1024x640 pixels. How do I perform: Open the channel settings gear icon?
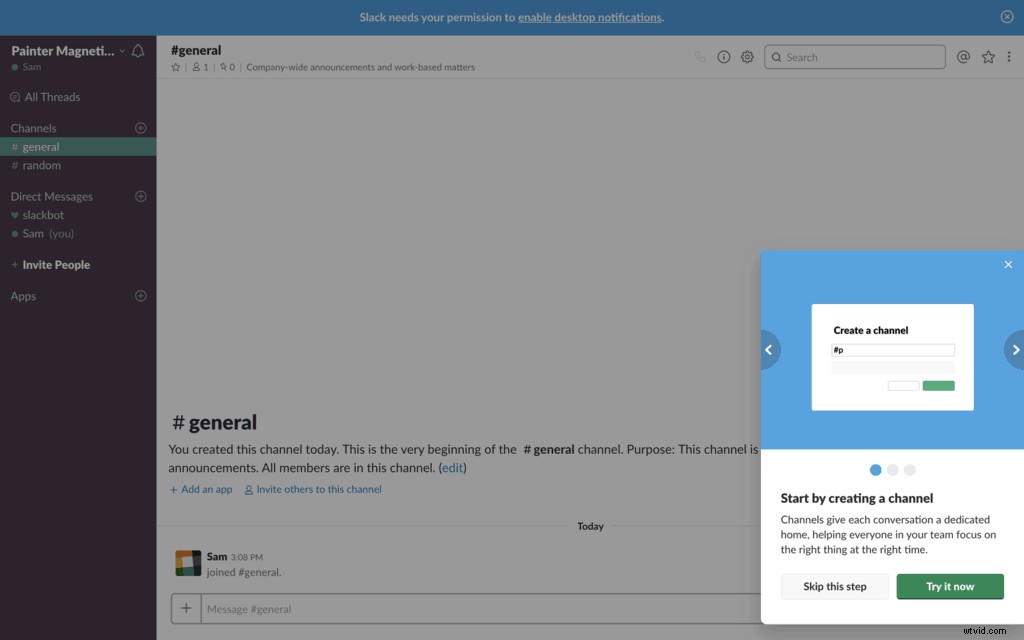coord(747,57)
